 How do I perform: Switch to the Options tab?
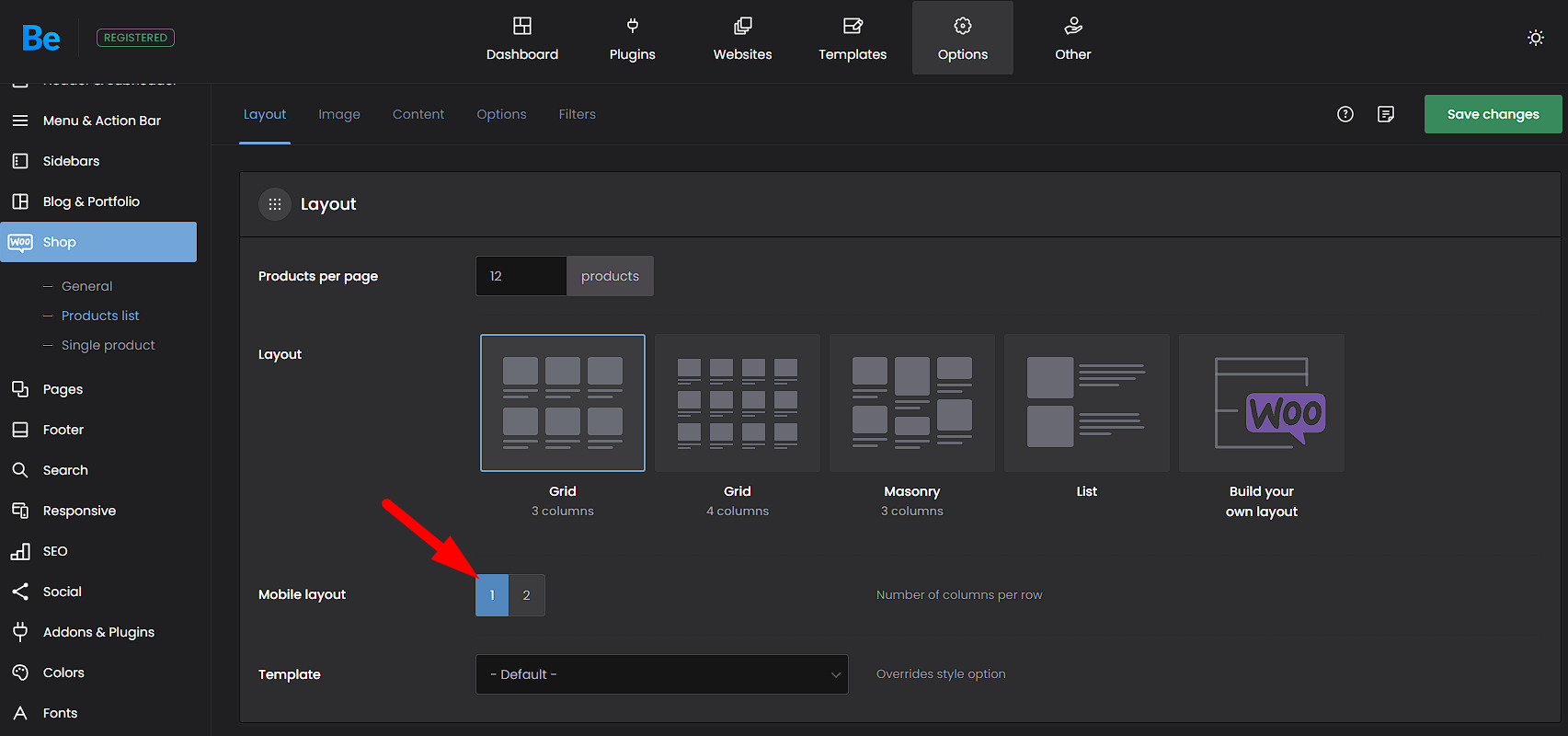(x=502, y=114)
